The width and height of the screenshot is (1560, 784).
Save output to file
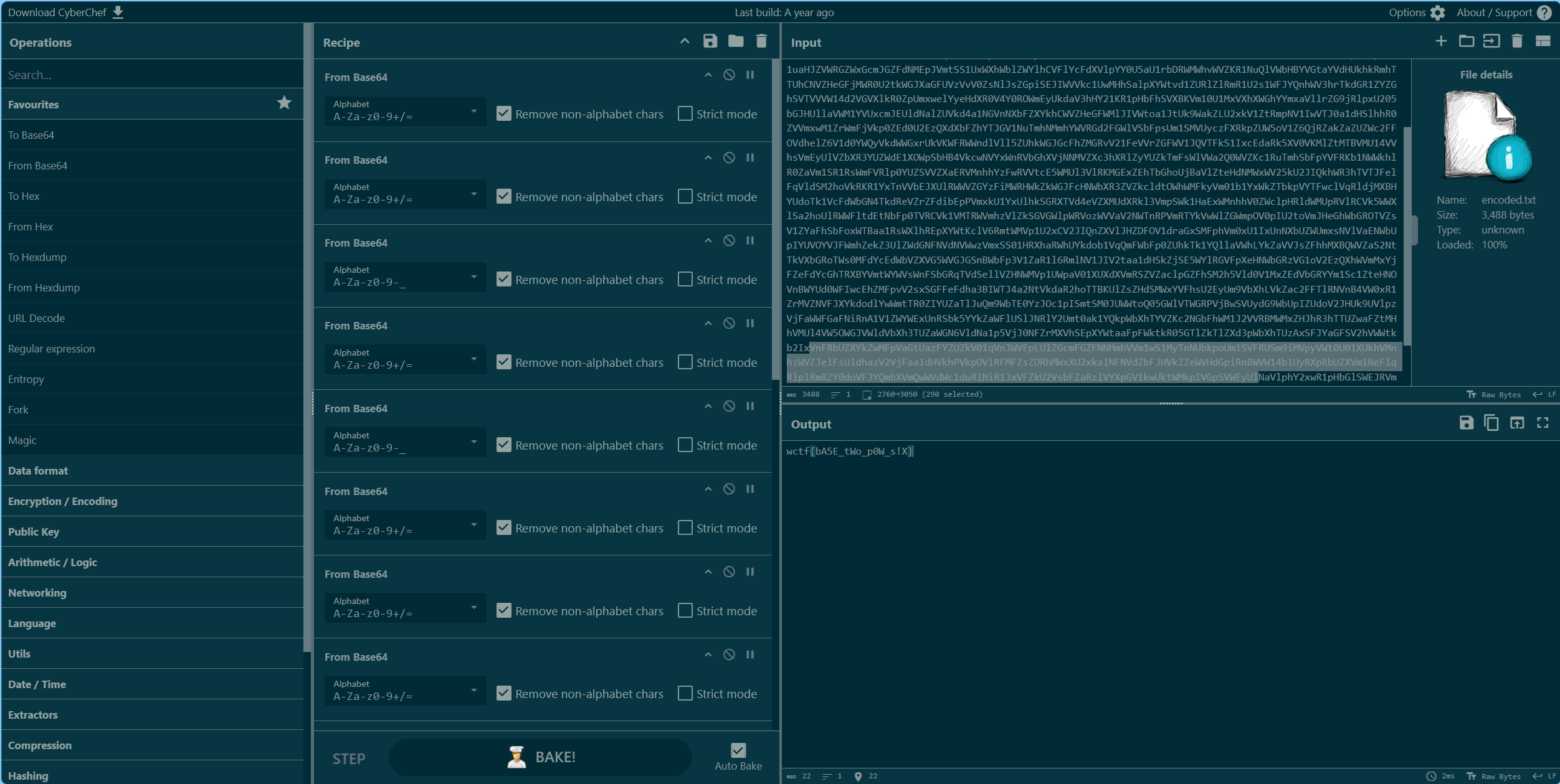(1467, 423)
